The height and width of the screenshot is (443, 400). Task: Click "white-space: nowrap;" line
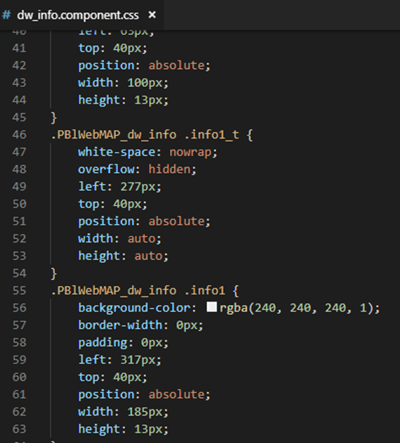(x=148, y=152)
